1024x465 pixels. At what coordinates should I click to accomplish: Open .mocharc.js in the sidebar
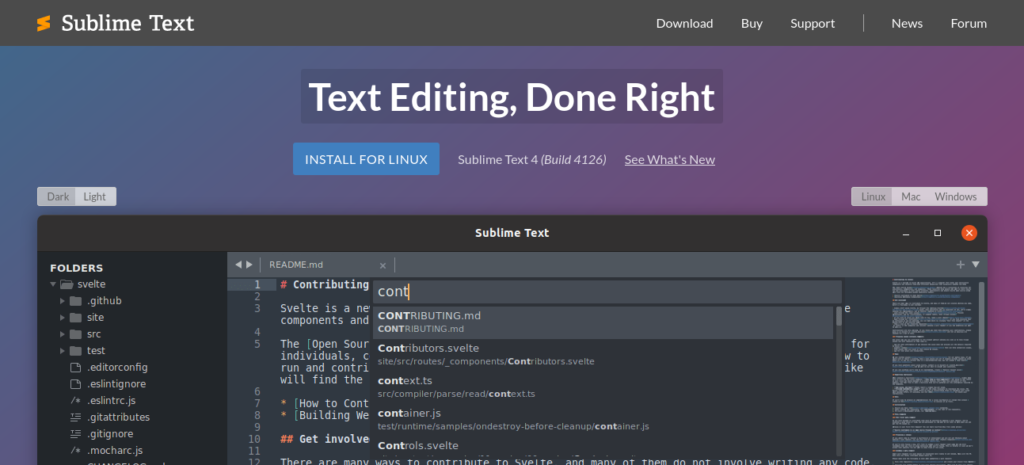[115, 451]
